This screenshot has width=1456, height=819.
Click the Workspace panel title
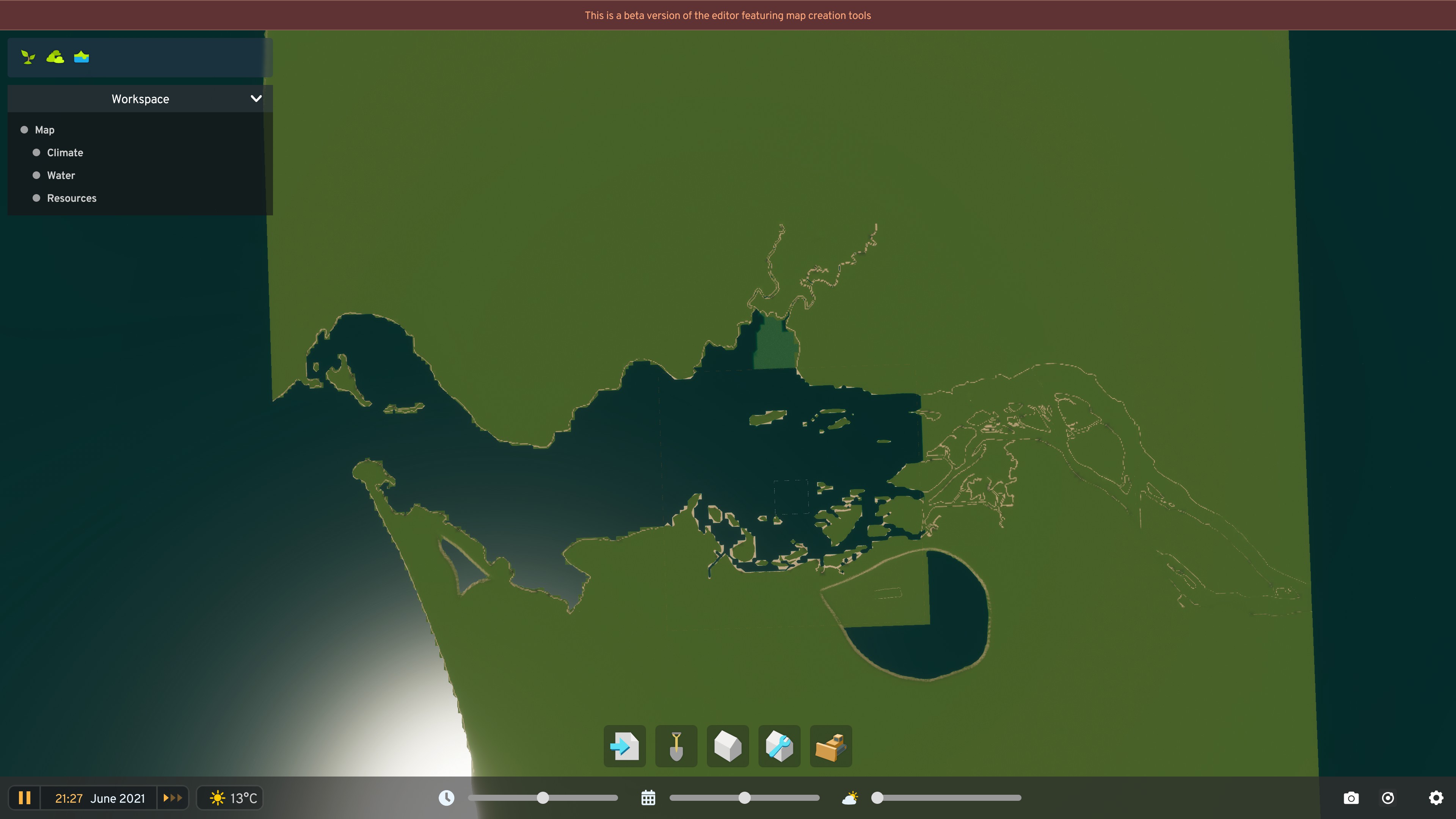pyautogui.click(x=140, y=99)
